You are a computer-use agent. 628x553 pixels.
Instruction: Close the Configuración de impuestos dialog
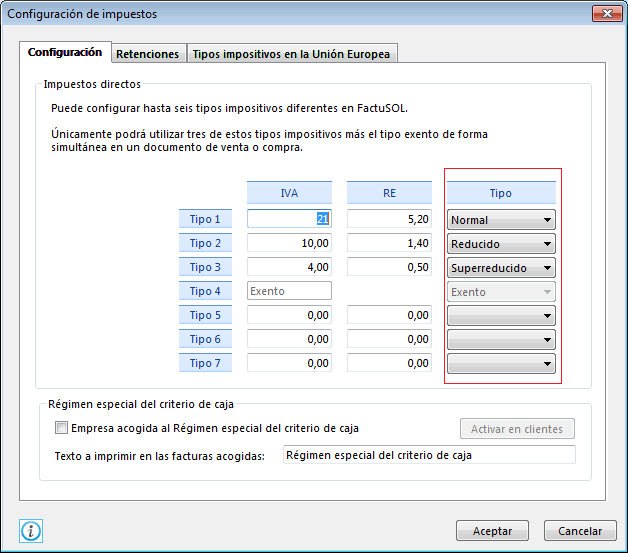point(601,14)
